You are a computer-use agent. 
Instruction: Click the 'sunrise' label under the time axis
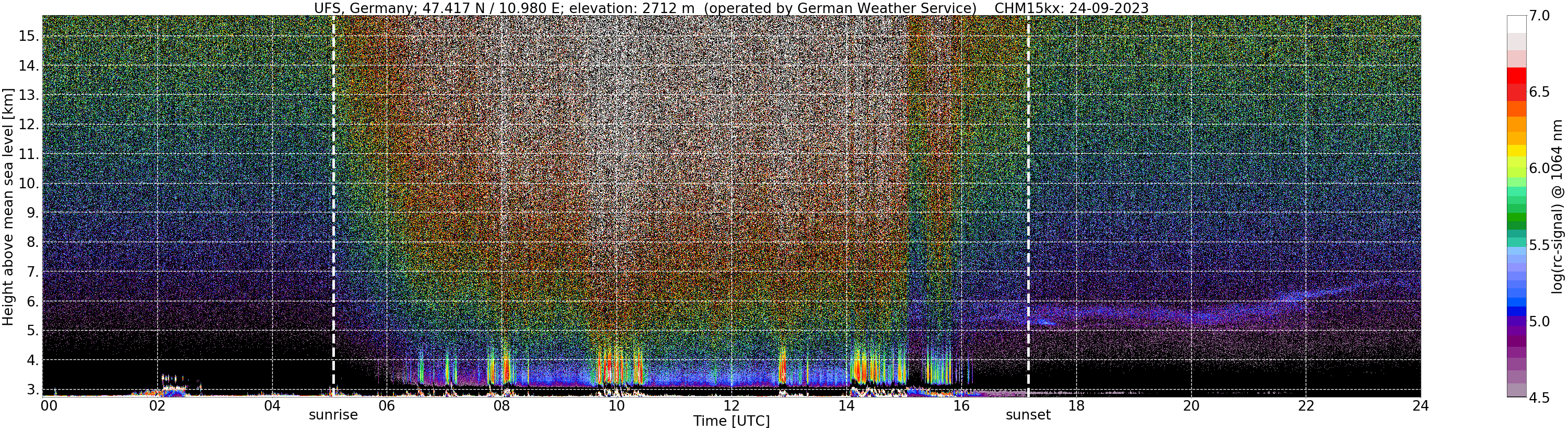point(333,415)
